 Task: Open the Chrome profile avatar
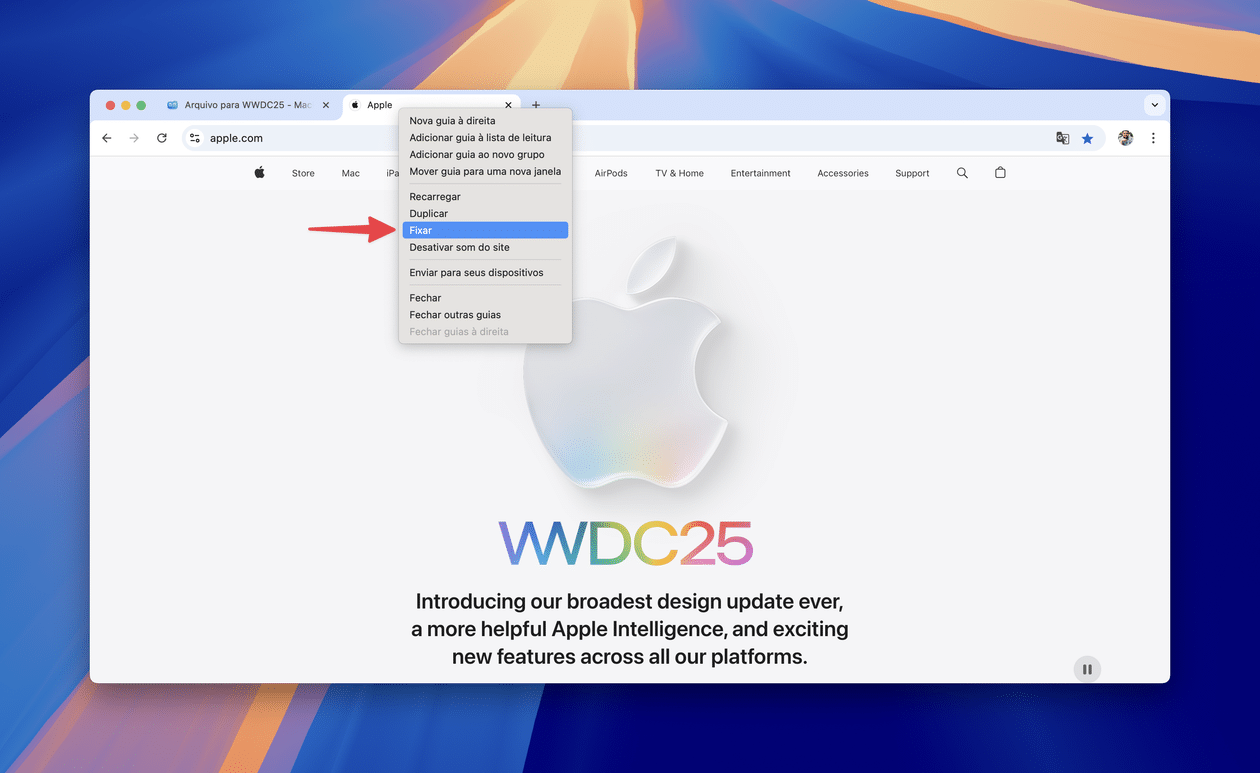(x=1125, y=138)
